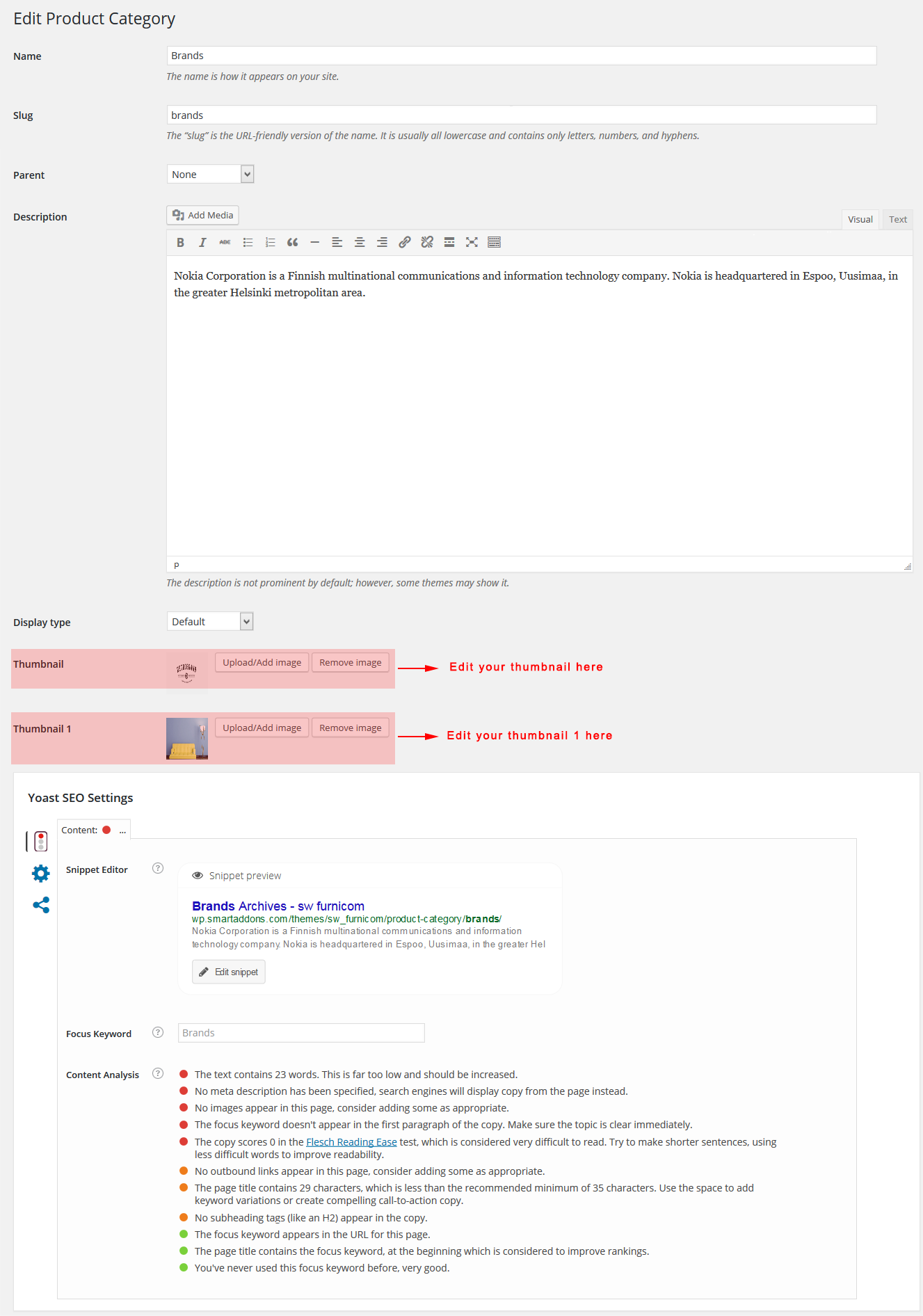Open the Yoast social share tab
Screen dimensions: 923x1316
tap(41, 905)
